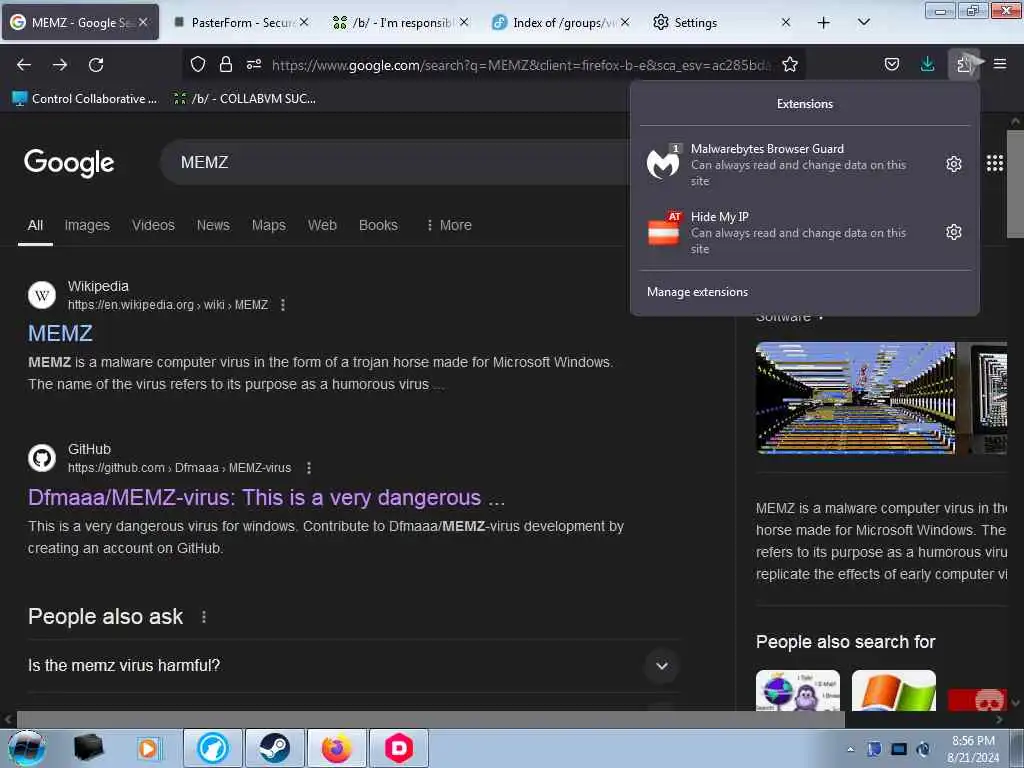
Task: Open the black box taskbar icon
Action: 89,748
